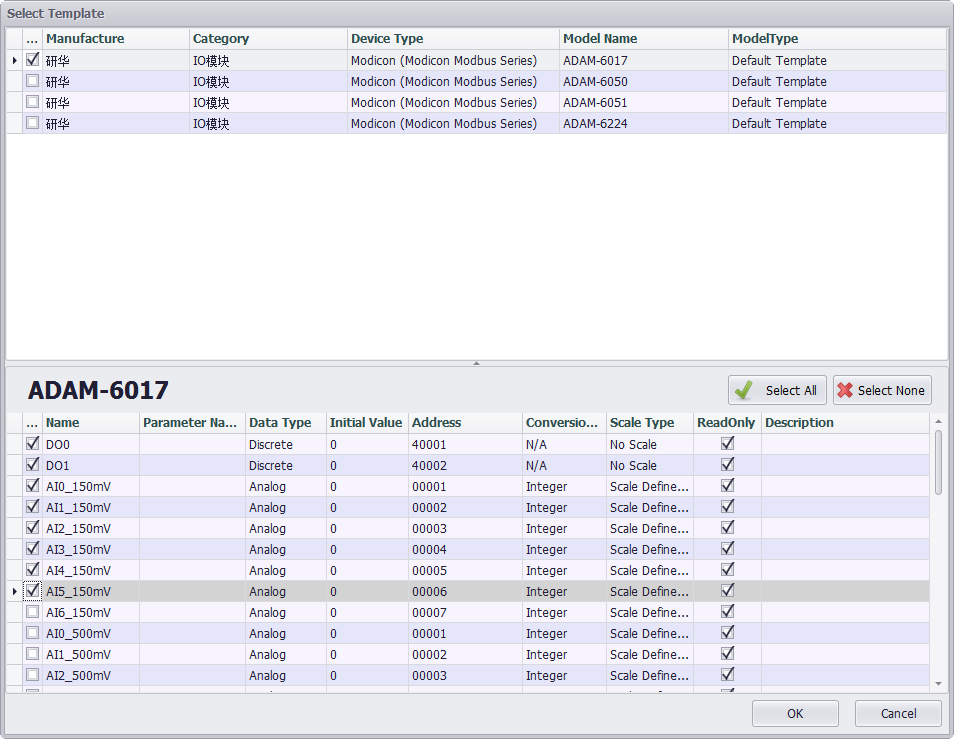This screenshot has width=954, height=739.
Task: Enable the AI6_150mV tag checkbox
Action: tap(32, 612)
